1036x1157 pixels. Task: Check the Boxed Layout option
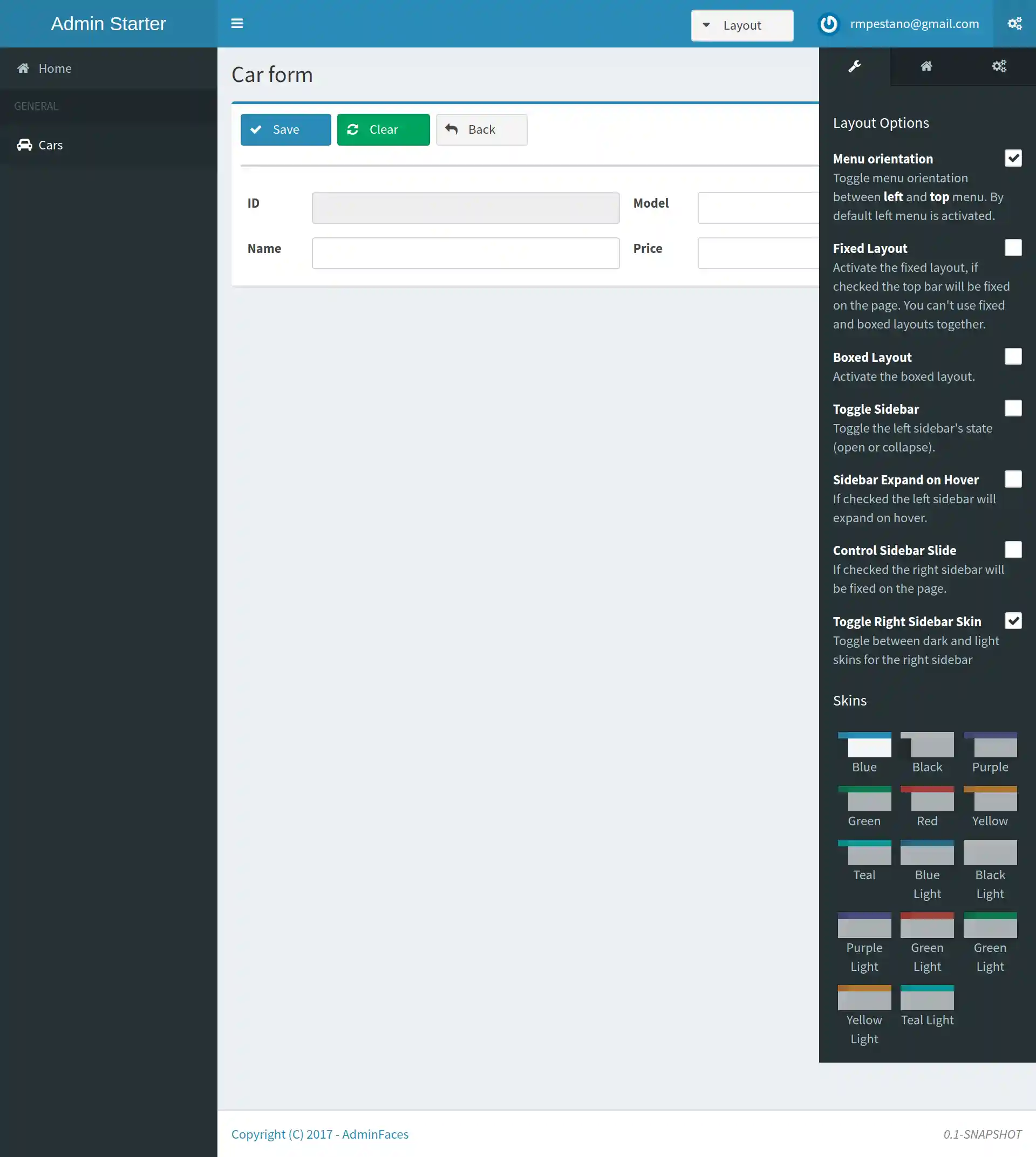(1013, 356)
